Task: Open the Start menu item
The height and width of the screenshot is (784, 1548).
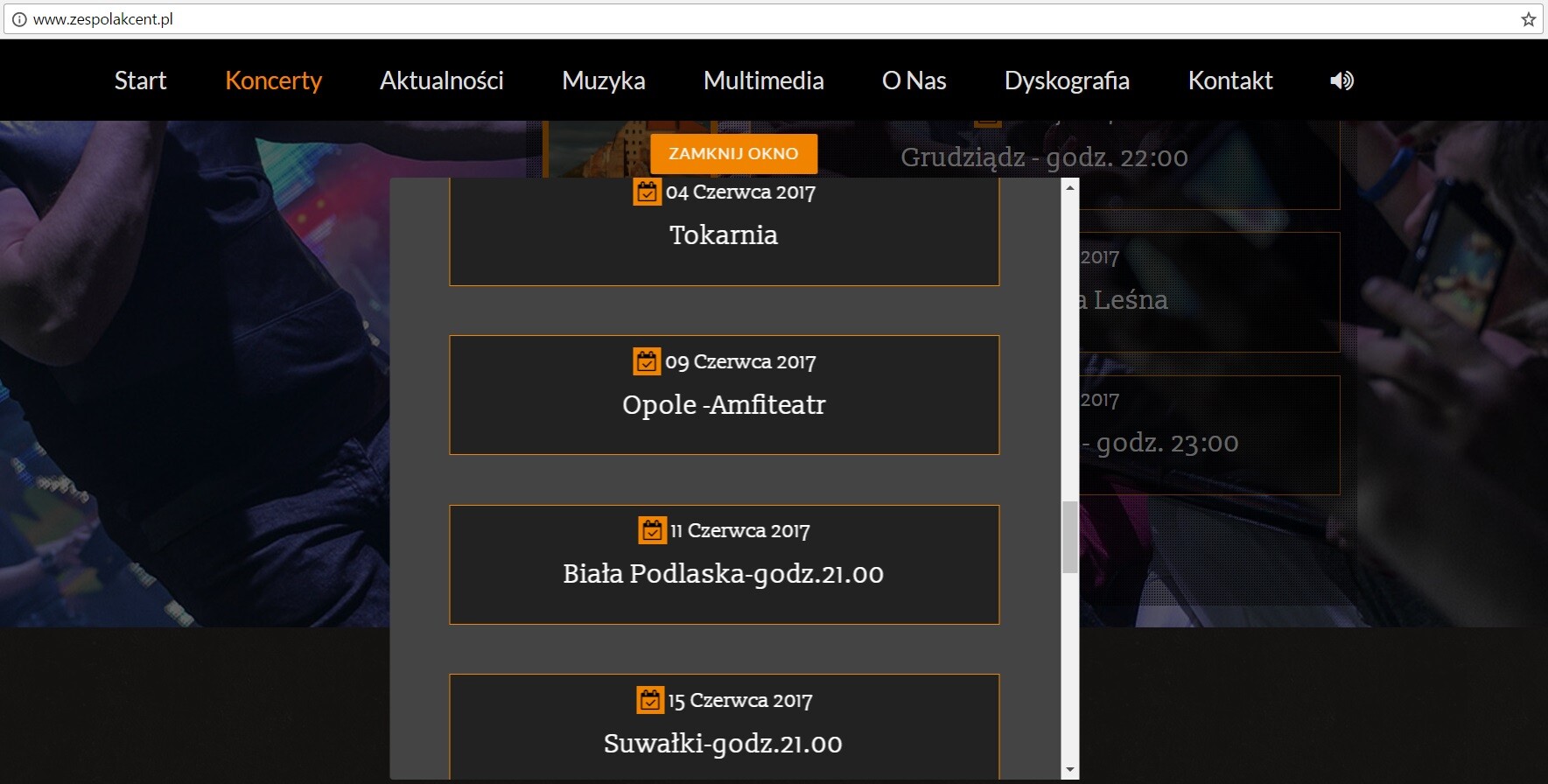Action: [140, 80]
